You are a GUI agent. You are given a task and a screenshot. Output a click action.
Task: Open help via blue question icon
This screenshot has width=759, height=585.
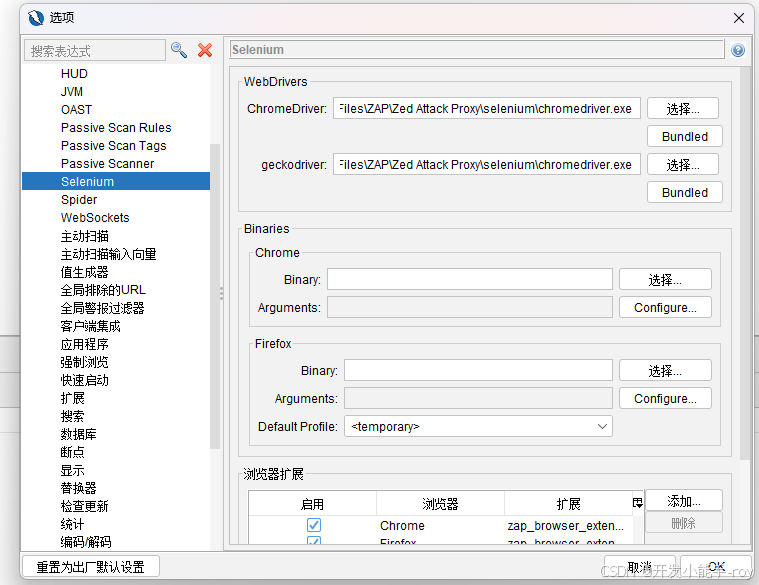click(x=738, y=50)
